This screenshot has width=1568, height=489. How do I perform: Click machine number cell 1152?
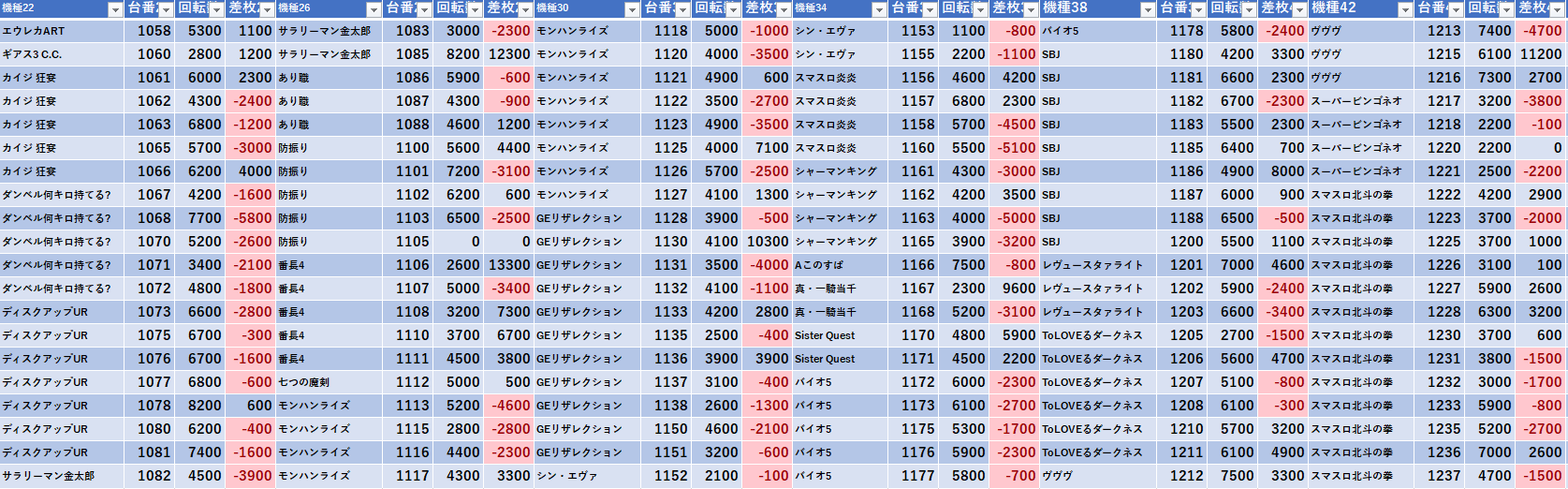coord(667,476)
